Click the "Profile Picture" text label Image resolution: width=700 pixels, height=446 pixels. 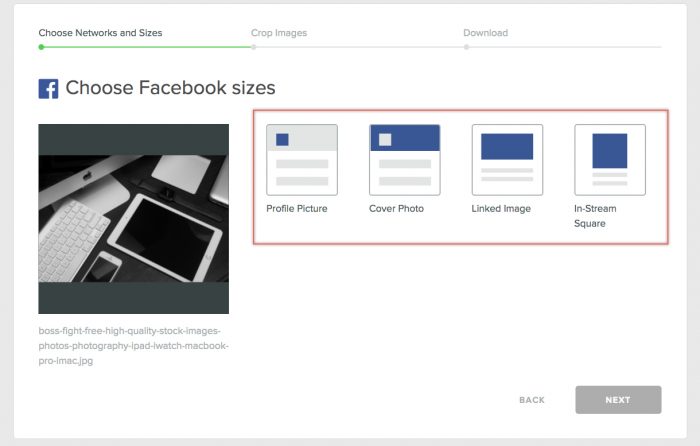(x=296, y=209)
